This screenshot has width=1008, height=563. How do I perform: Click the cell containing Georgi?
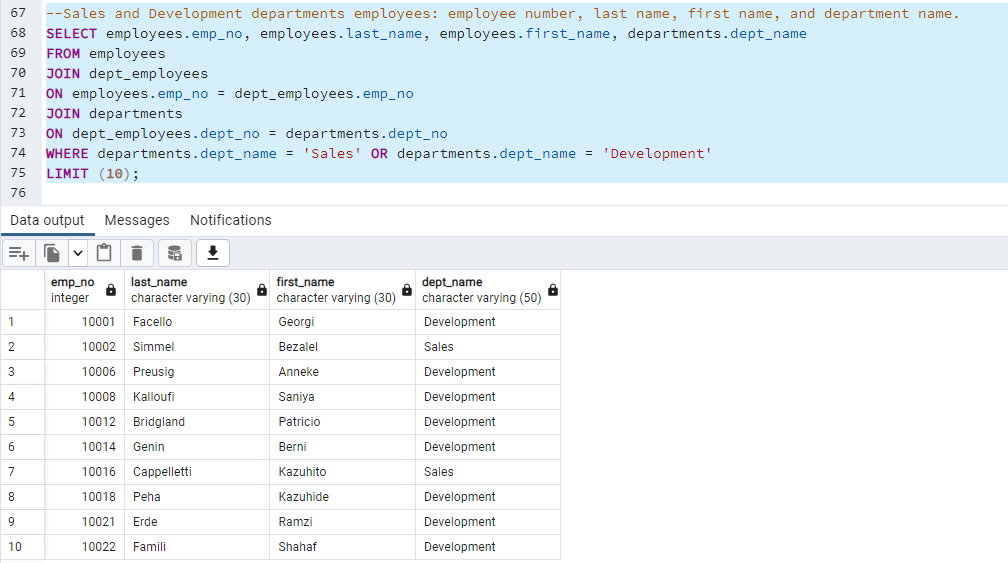coord(343,322)
